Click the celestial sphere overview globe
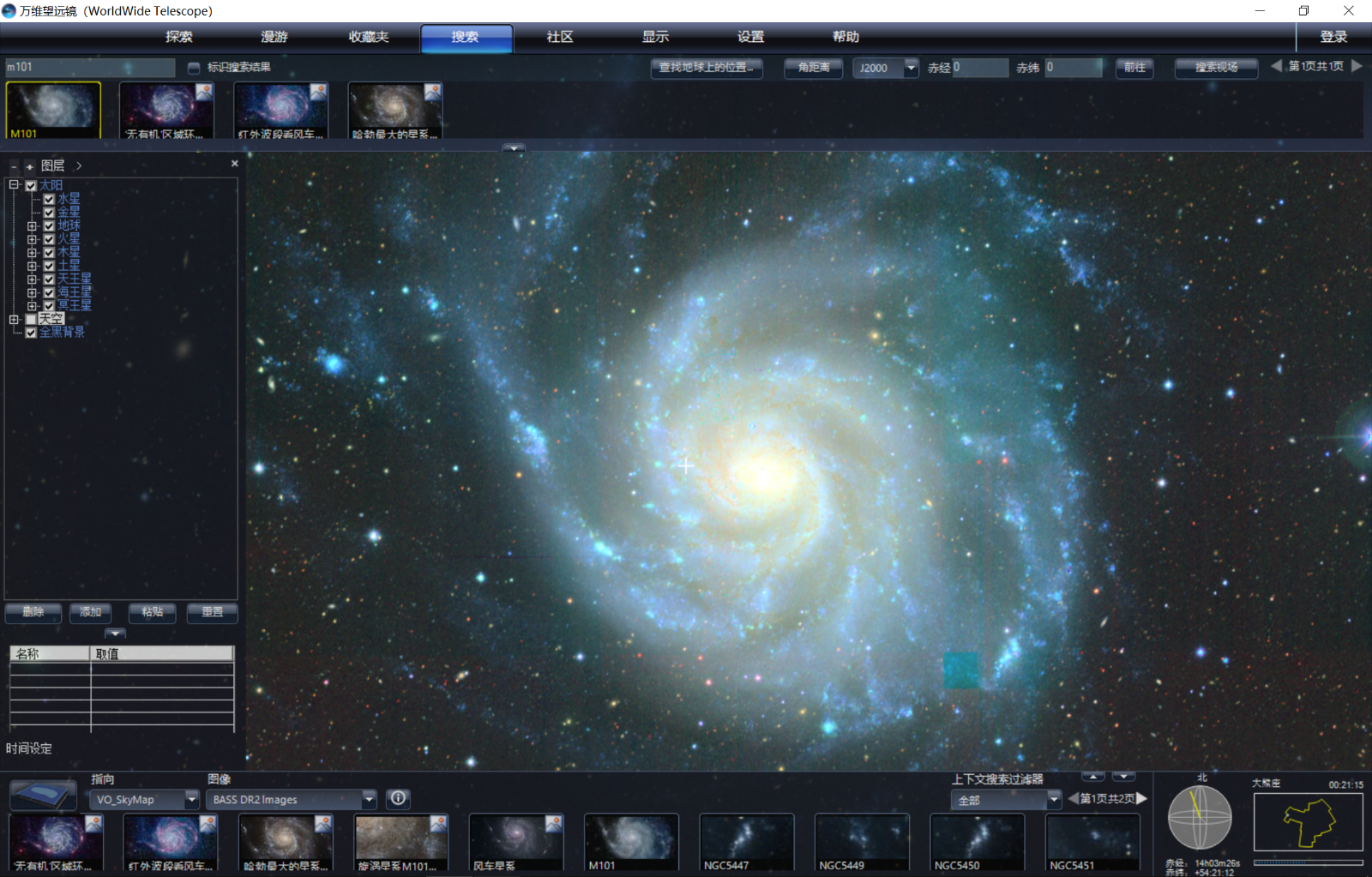Image resolution: width=1372 pixels, height=877 pixels. point(1199,817)
